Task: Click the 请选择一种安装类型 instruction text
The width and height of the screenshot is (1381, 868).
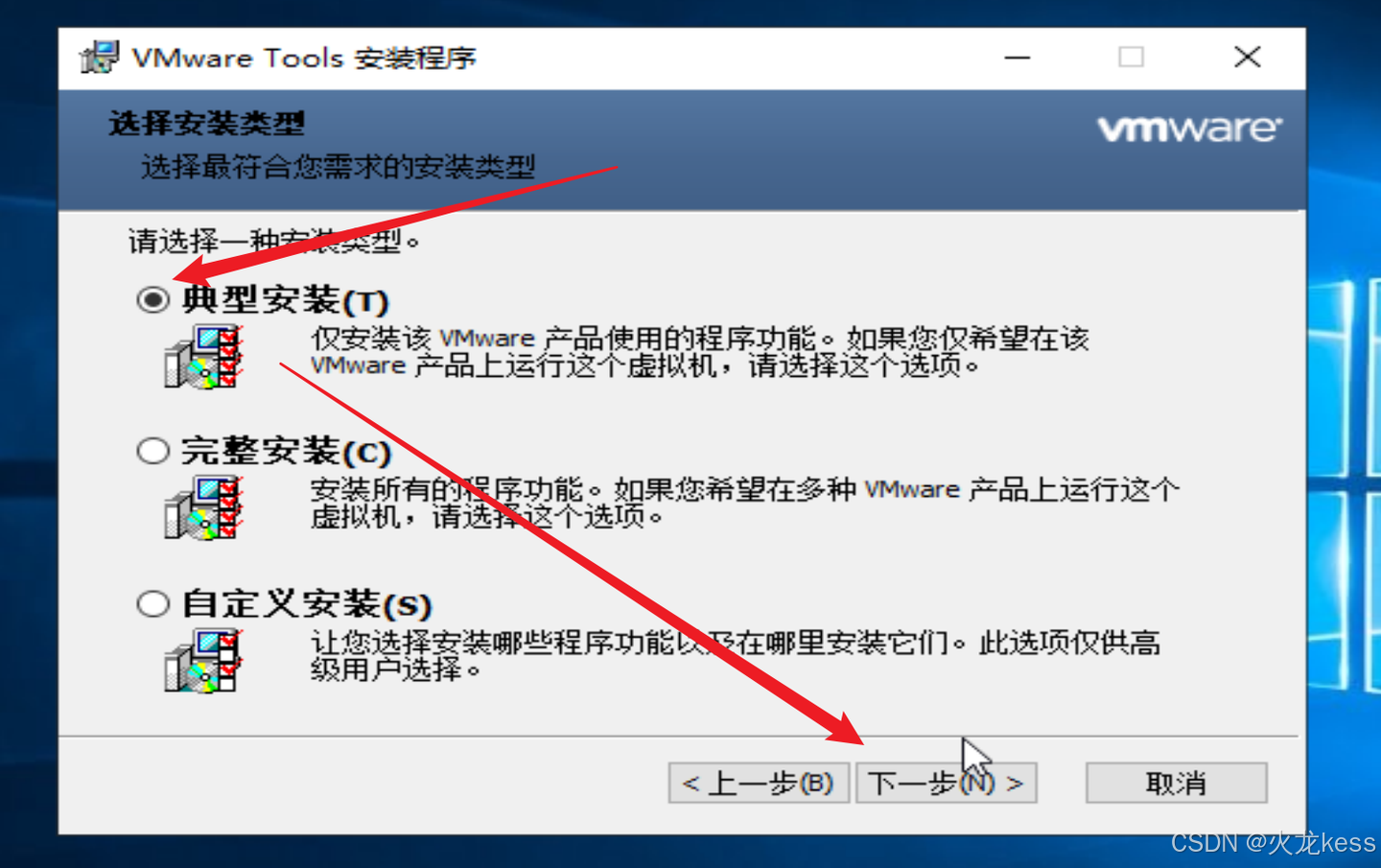Action: pyautogui.click(x=274, y=241)
